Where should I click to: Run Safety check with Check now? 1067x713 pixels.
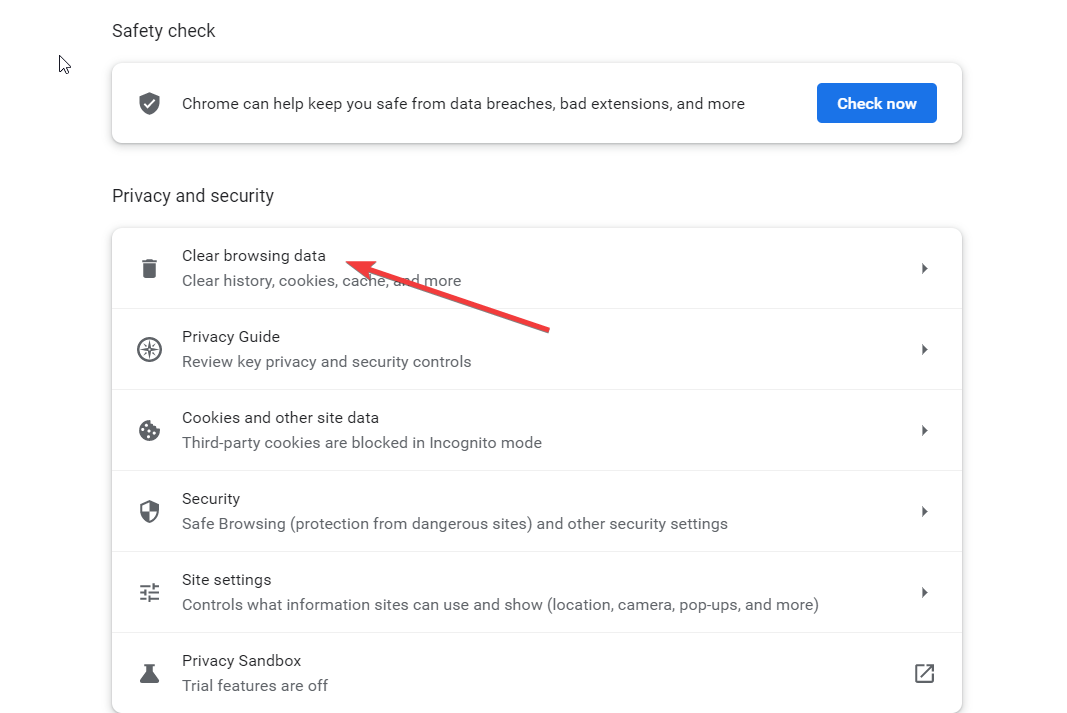[876, 103]
